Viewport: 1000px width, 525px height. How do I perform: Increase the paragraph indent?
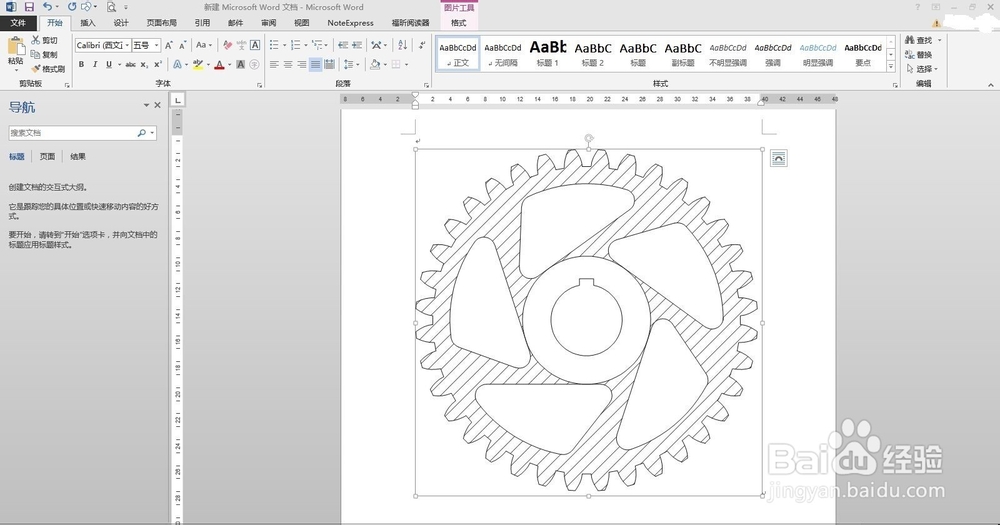[x=357, y=45]
